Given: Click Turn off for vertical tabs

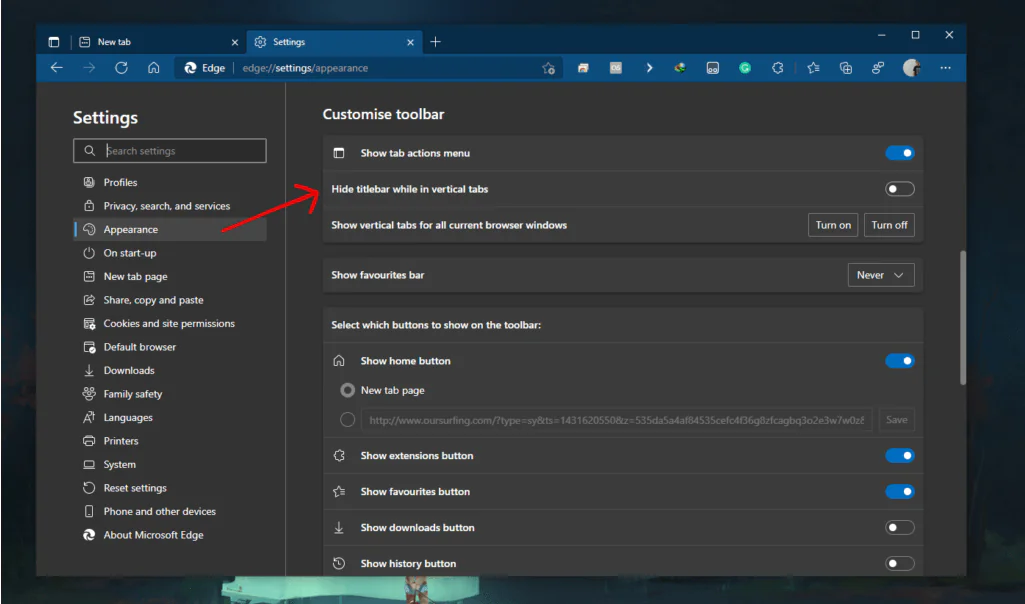Looking at the screenshot, I should click(889, 225).
